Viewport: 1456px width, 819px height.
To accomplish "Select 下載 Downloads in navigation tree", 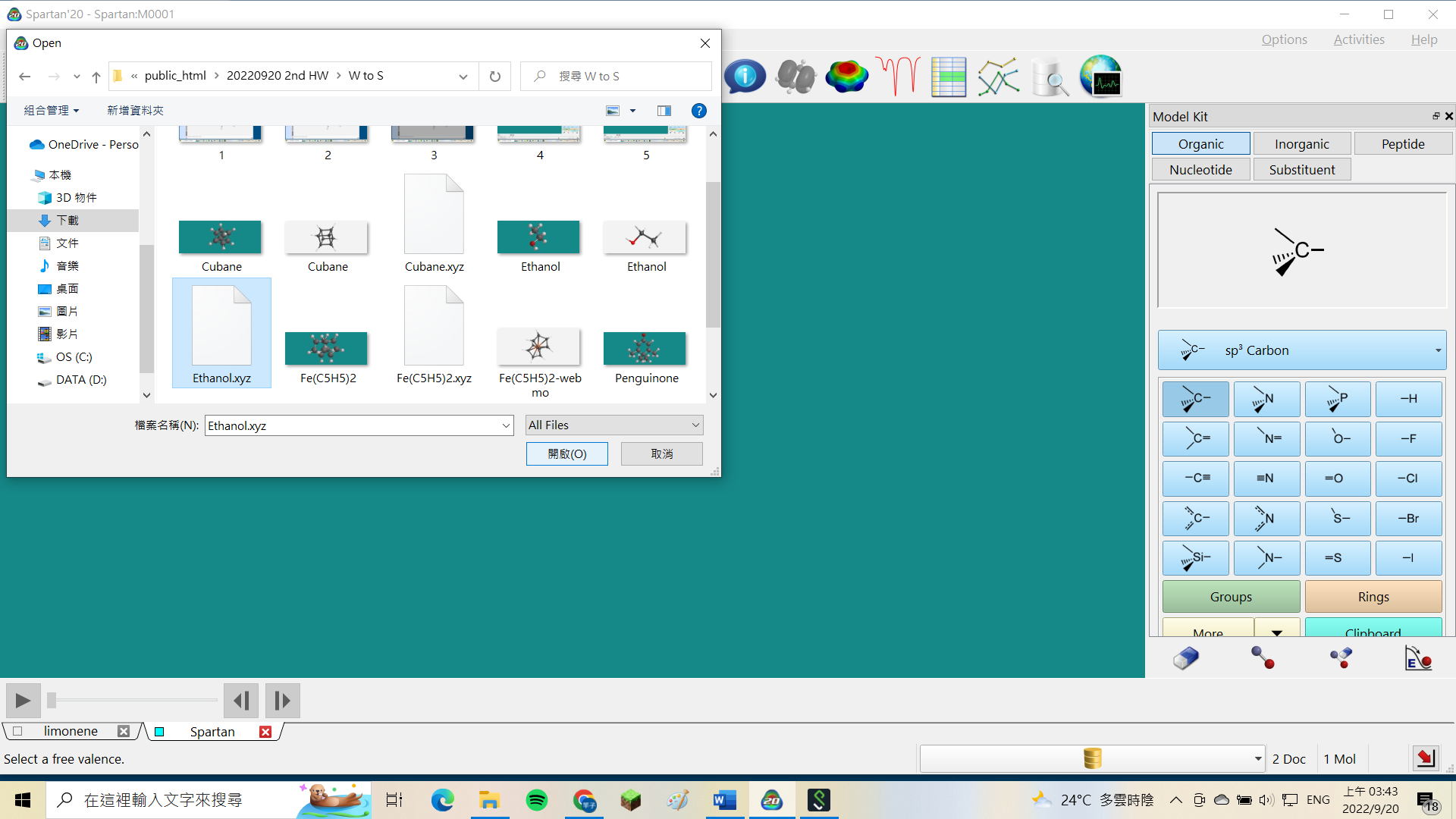I will tap(67, 221).
